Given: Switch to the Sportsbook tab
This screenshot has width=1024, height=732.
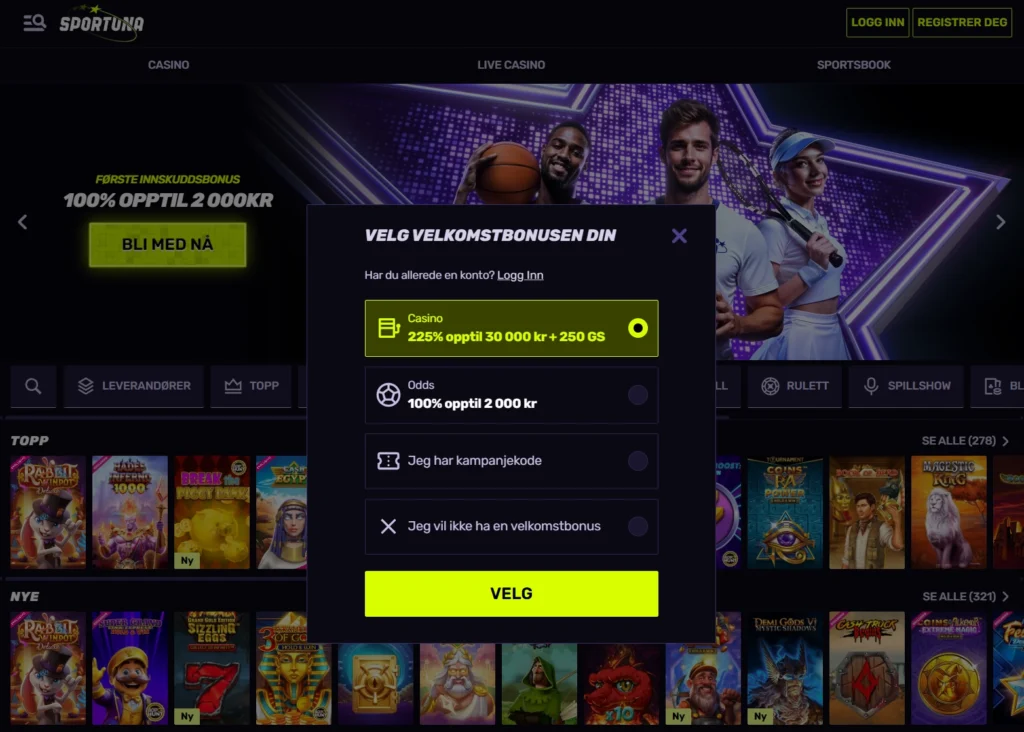Looking at the screenshot, I should click(x=854, y=65).
